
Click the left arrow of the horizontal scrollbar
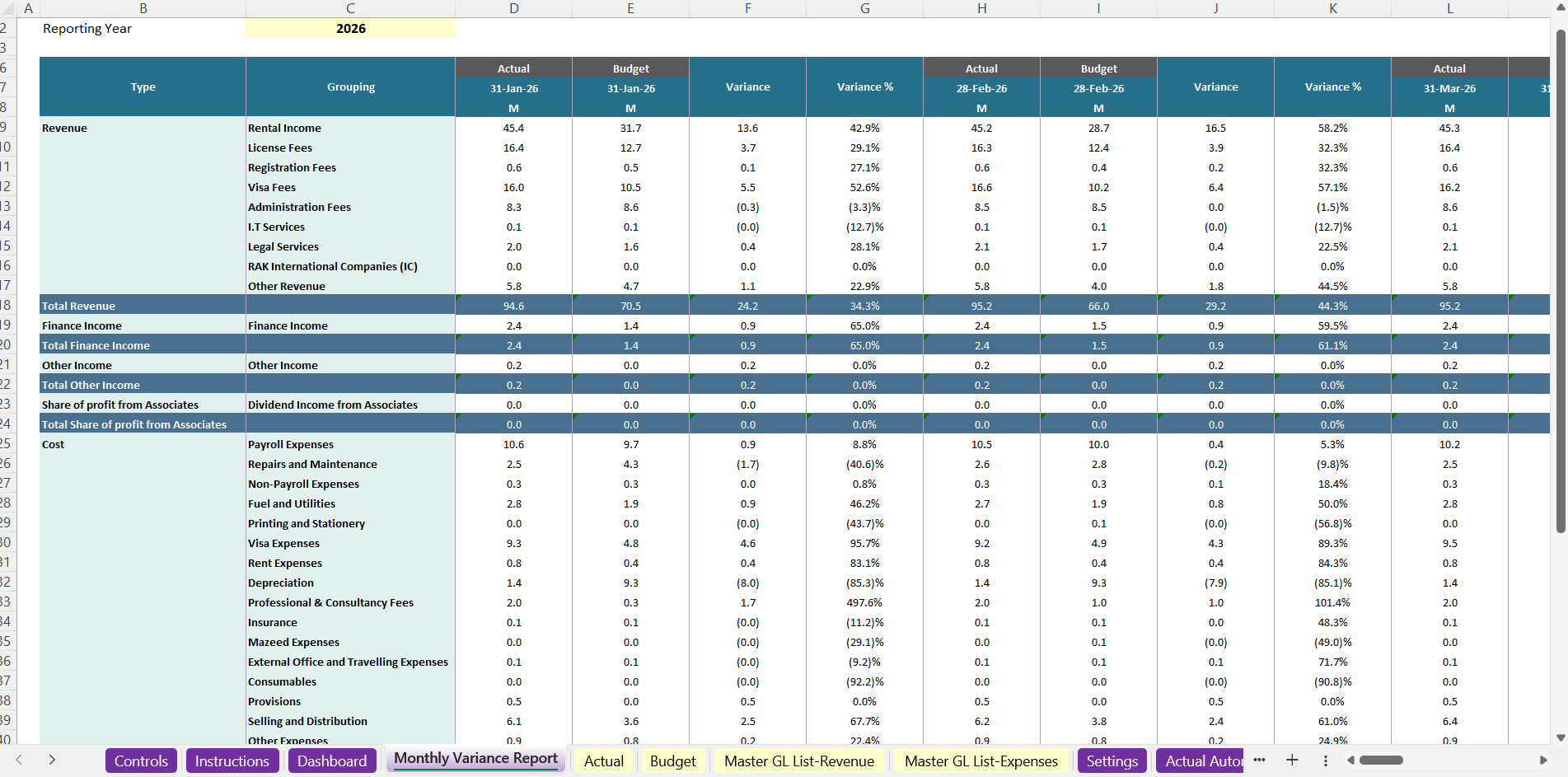[1351, 761]
